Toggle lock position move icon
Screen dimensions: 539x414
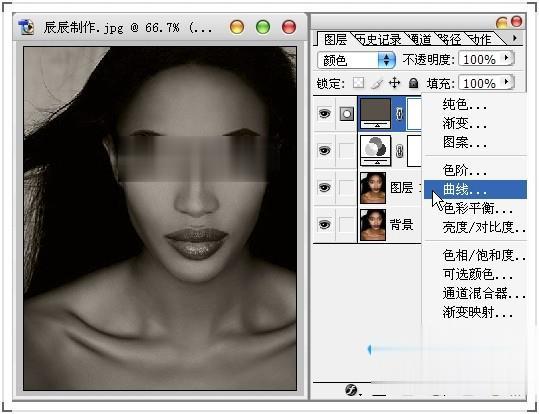[394, 83]
